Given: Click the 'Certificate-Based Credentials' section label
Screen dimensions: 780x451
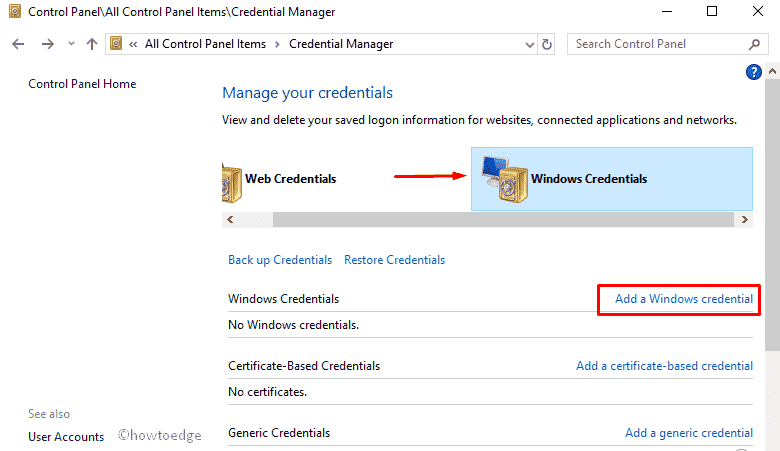Looking at the screenshot, I should tap(304, 366).
